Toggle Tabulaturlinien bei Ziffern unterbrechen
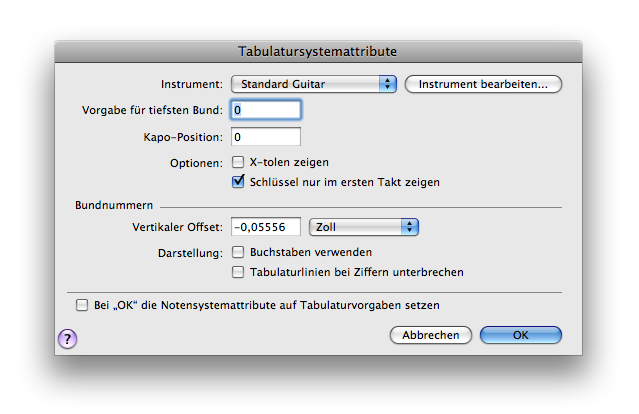This screenshot has width=639, height=414. pos(239,271)
